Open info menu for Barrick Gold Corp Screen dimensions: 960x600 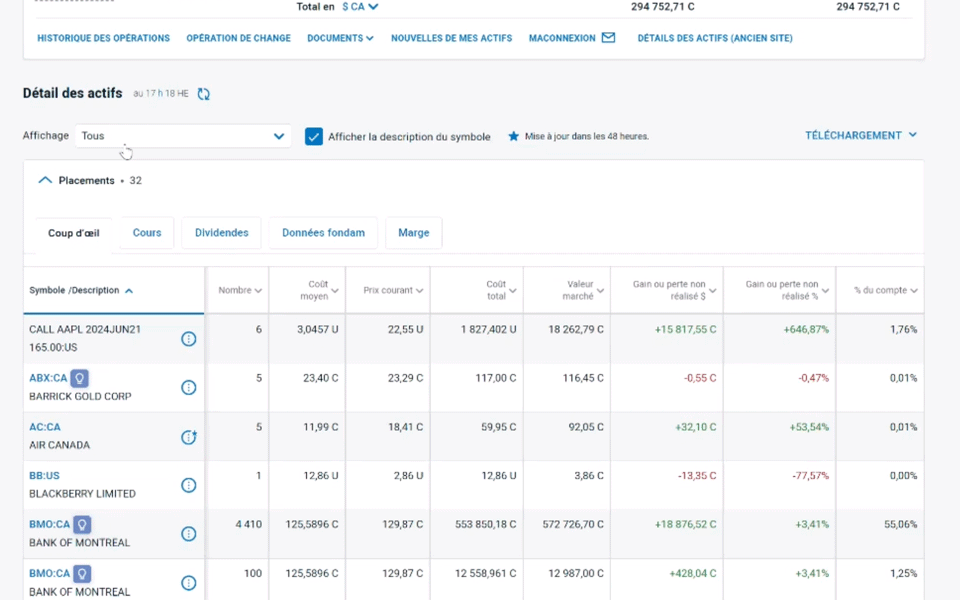pyautogui.click(x=189, y=388)
